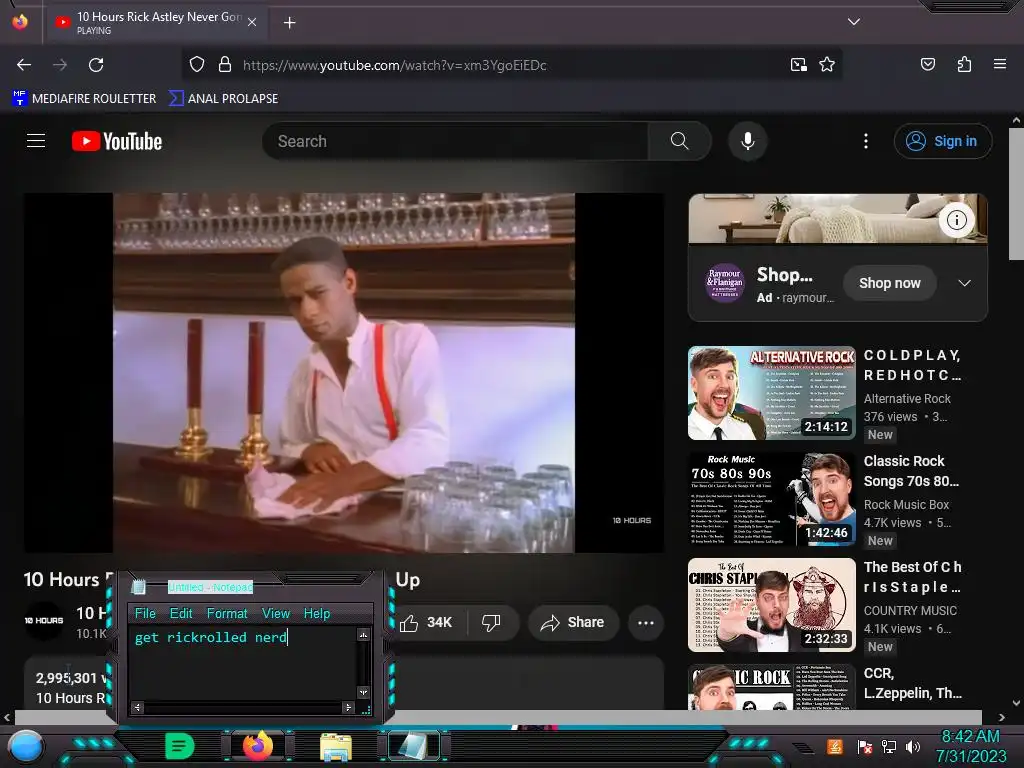This screenshot has width=1024, height=768.
Task: Click the ad info icon
Action: click(x=957, y=220)
